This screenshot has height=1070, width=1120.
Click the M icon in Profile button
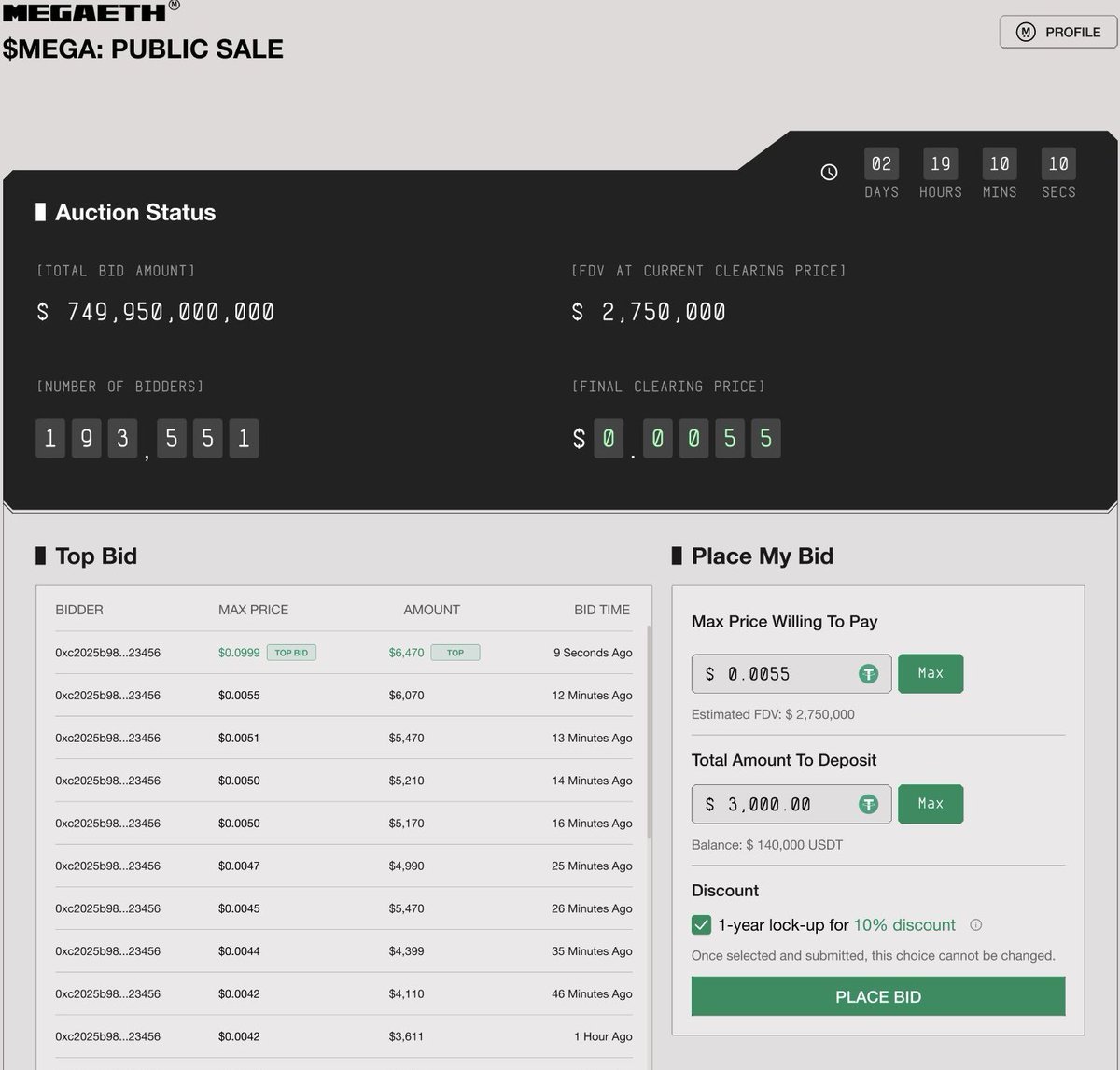point(1026,32)
